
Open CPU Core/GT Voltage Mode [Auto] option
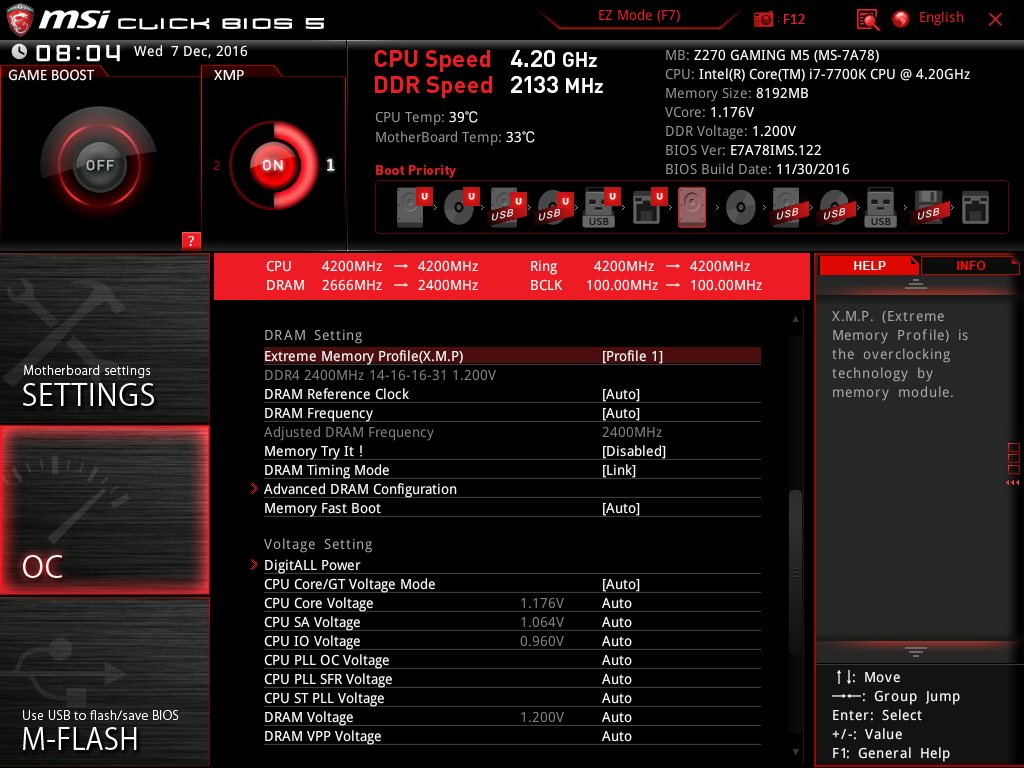click(512, 584)
